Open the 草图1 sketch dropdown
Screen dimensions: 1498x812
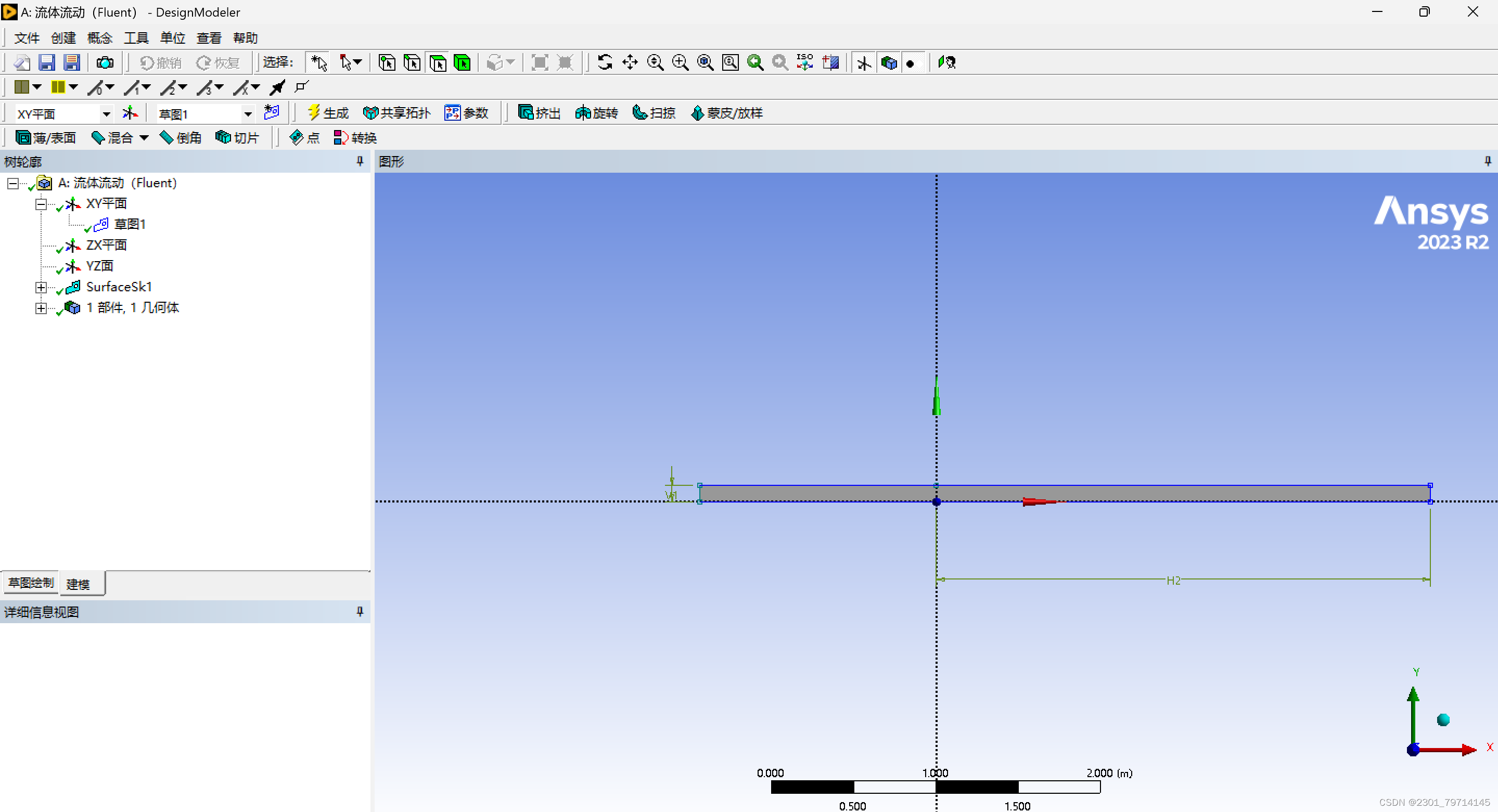coord(248,114)
